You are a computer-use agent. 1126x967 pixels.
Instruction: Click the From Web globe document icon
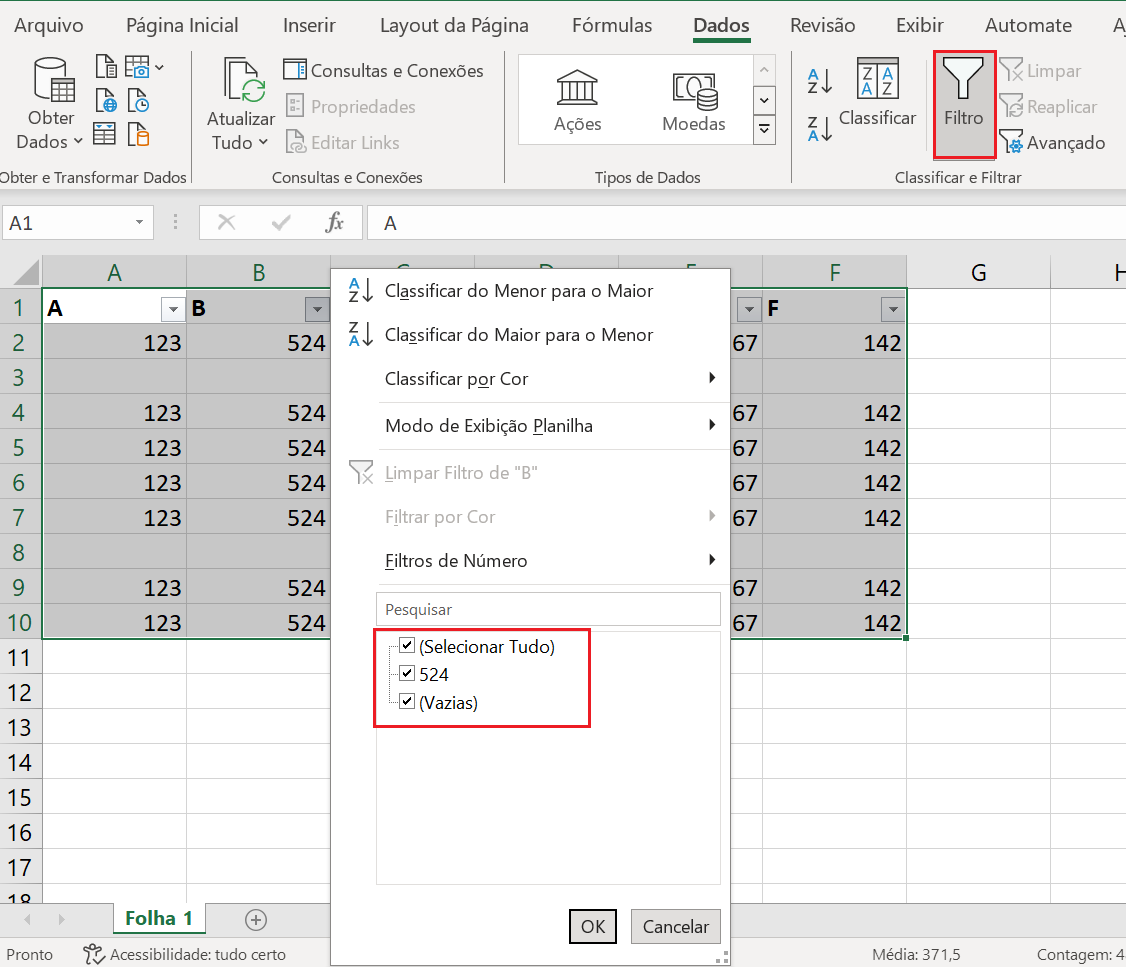pyautogui.click(x=106, y=101)
